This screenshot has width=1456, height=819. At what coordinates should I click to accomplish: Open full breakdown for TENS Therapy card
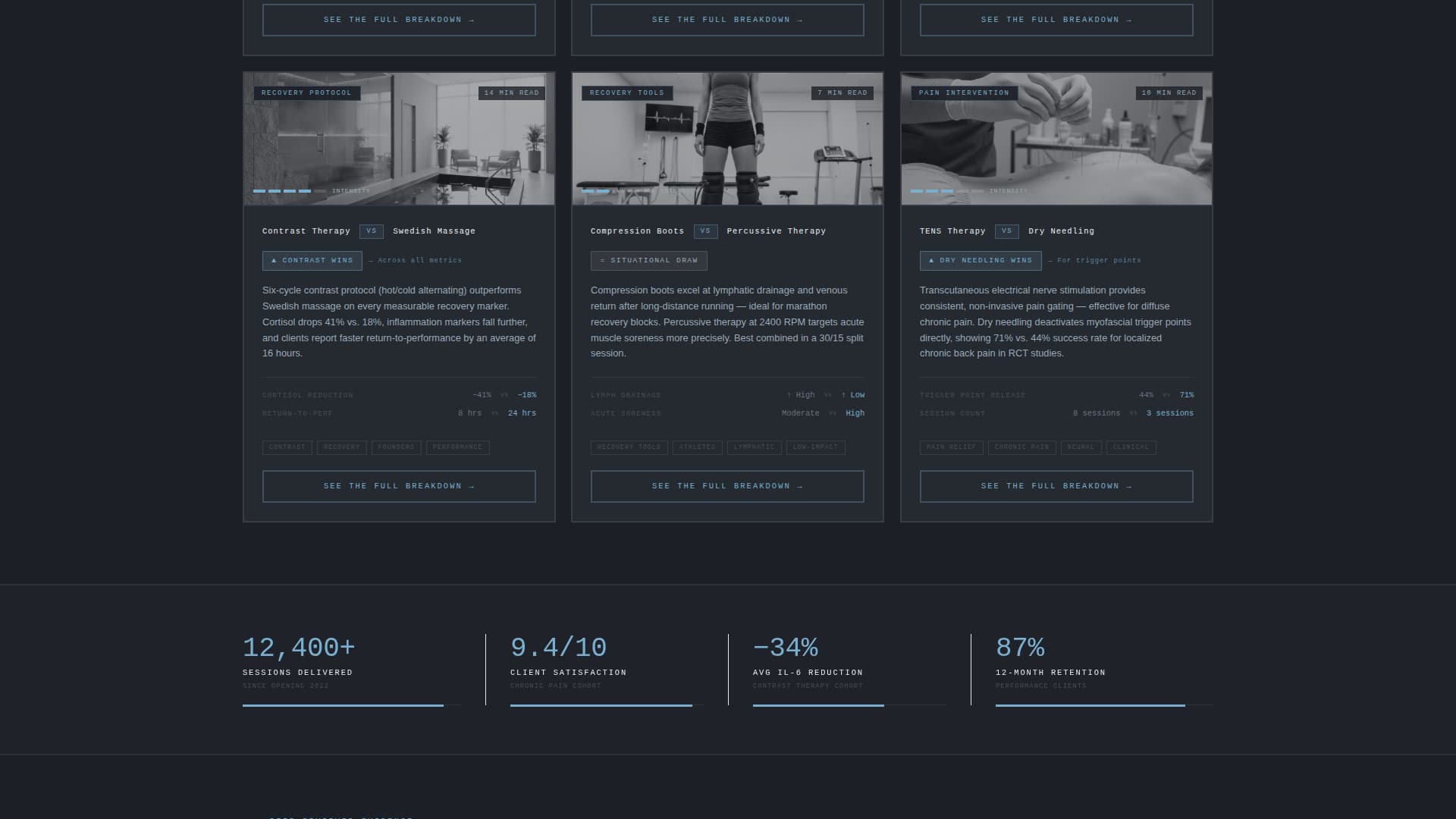point(1056,487)
